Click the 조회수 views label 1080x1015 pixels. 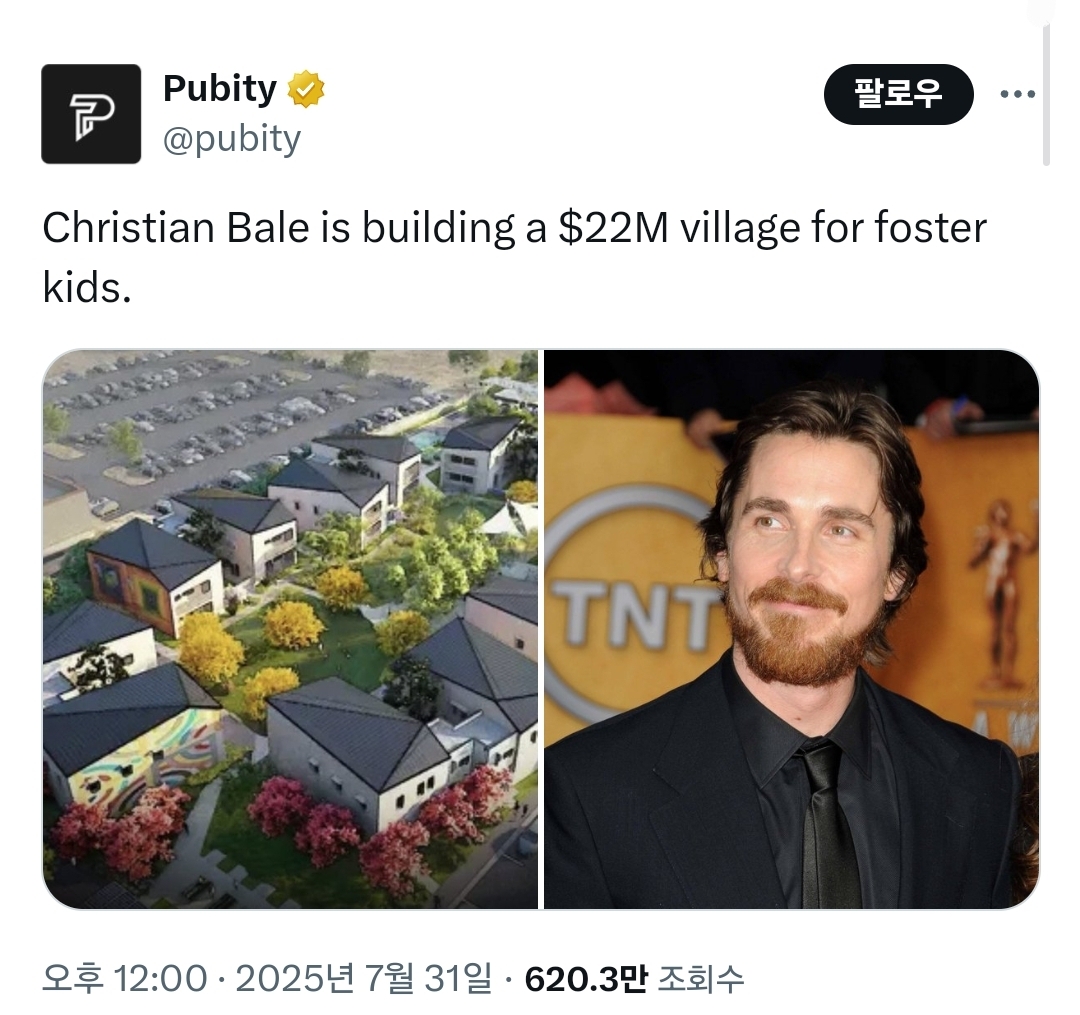pyautogui.click(x=701, y=979)
